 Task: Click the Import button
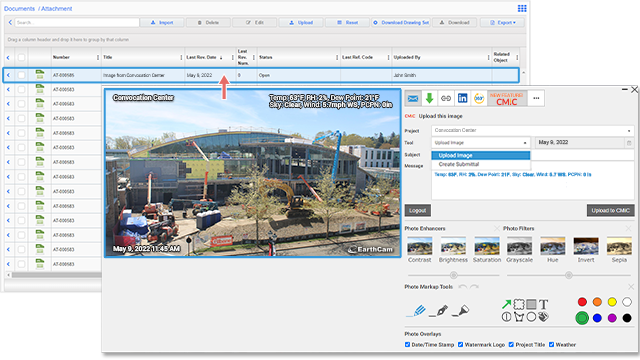click(162, 23)
